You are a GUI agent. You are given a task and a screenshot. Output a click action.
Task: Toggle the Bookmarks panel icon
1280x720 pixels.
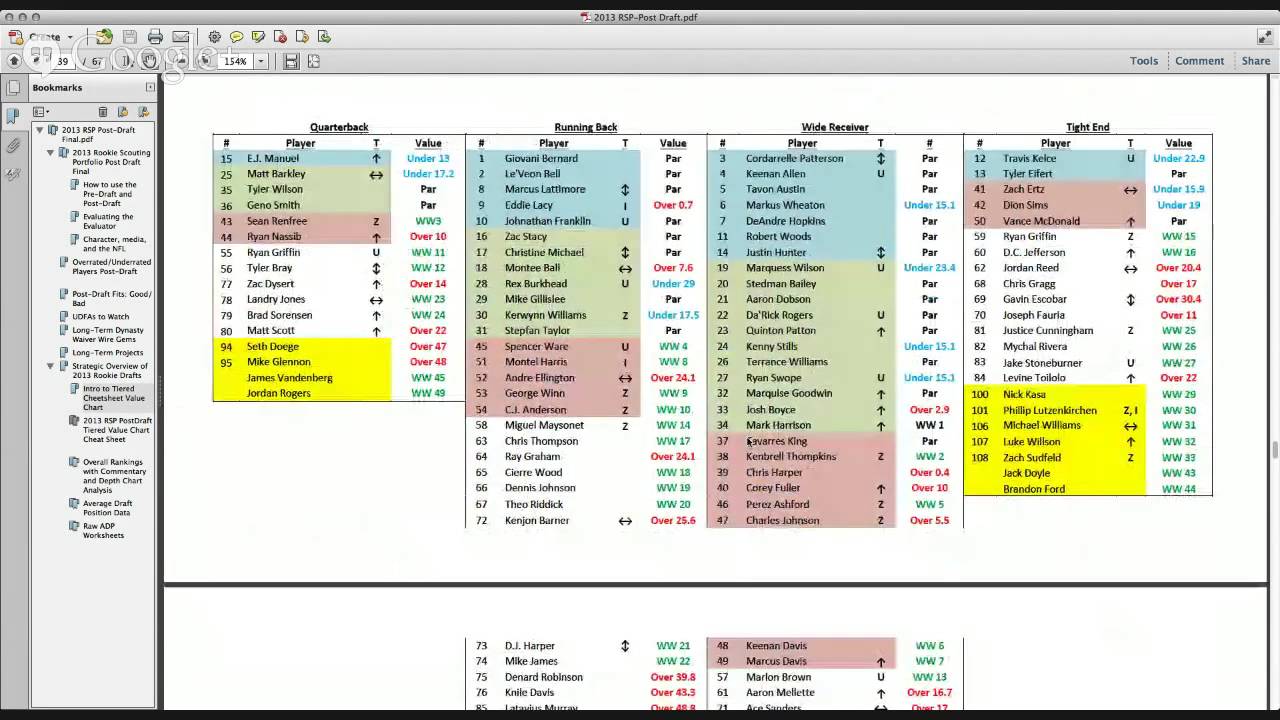point(13,116)
